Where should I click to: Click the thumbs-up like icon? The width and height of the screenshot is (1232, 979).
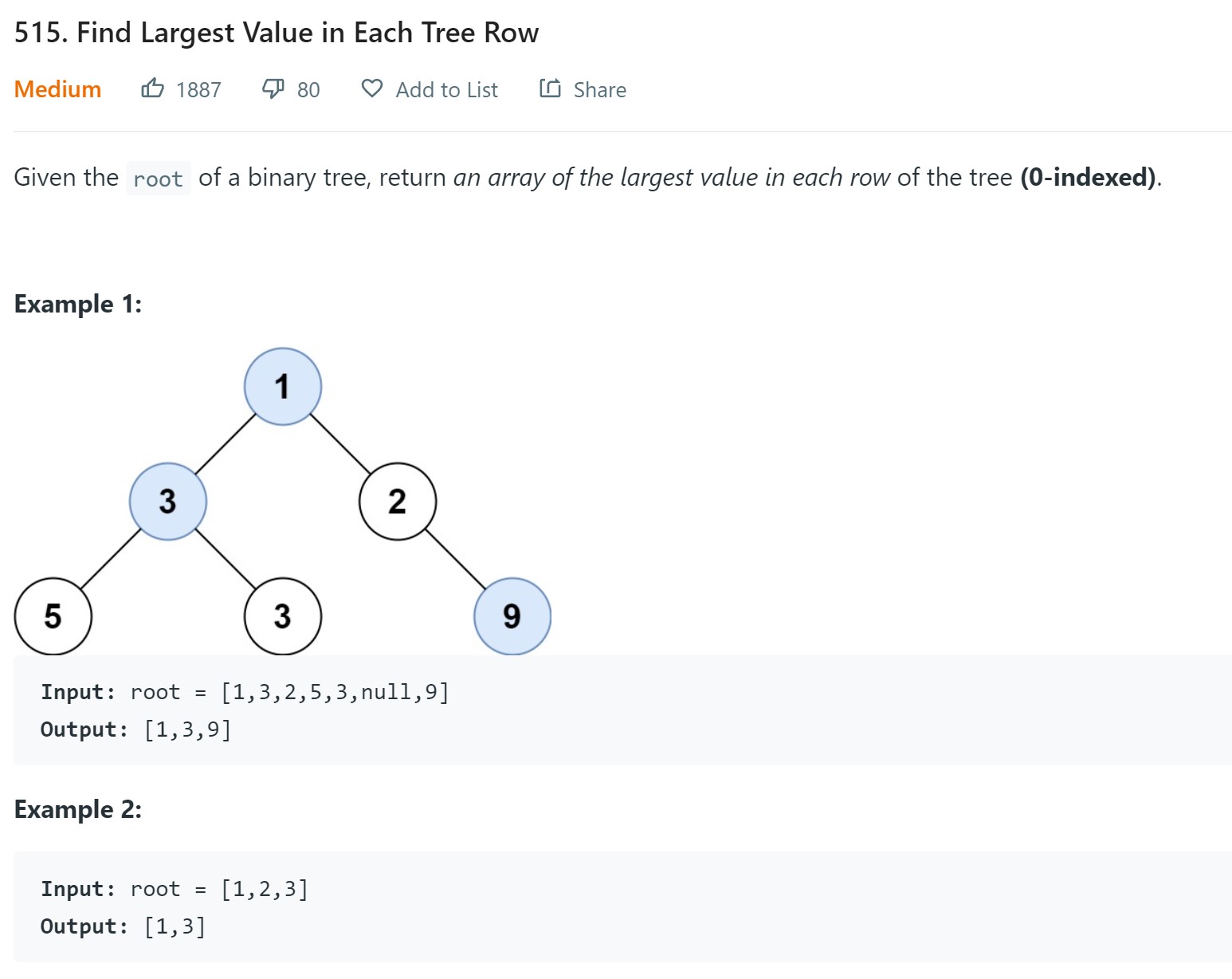tap(152, 88)
